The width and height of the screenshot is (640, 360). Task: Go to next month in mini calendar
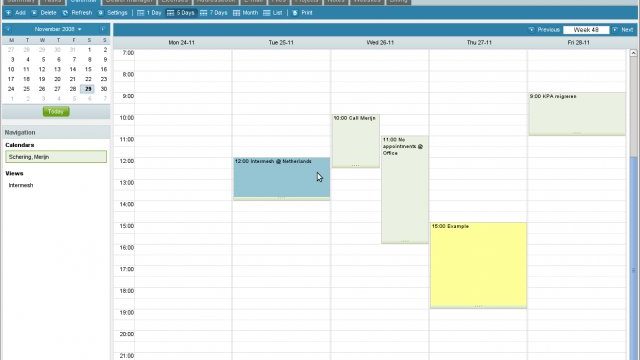click(103, 29)
